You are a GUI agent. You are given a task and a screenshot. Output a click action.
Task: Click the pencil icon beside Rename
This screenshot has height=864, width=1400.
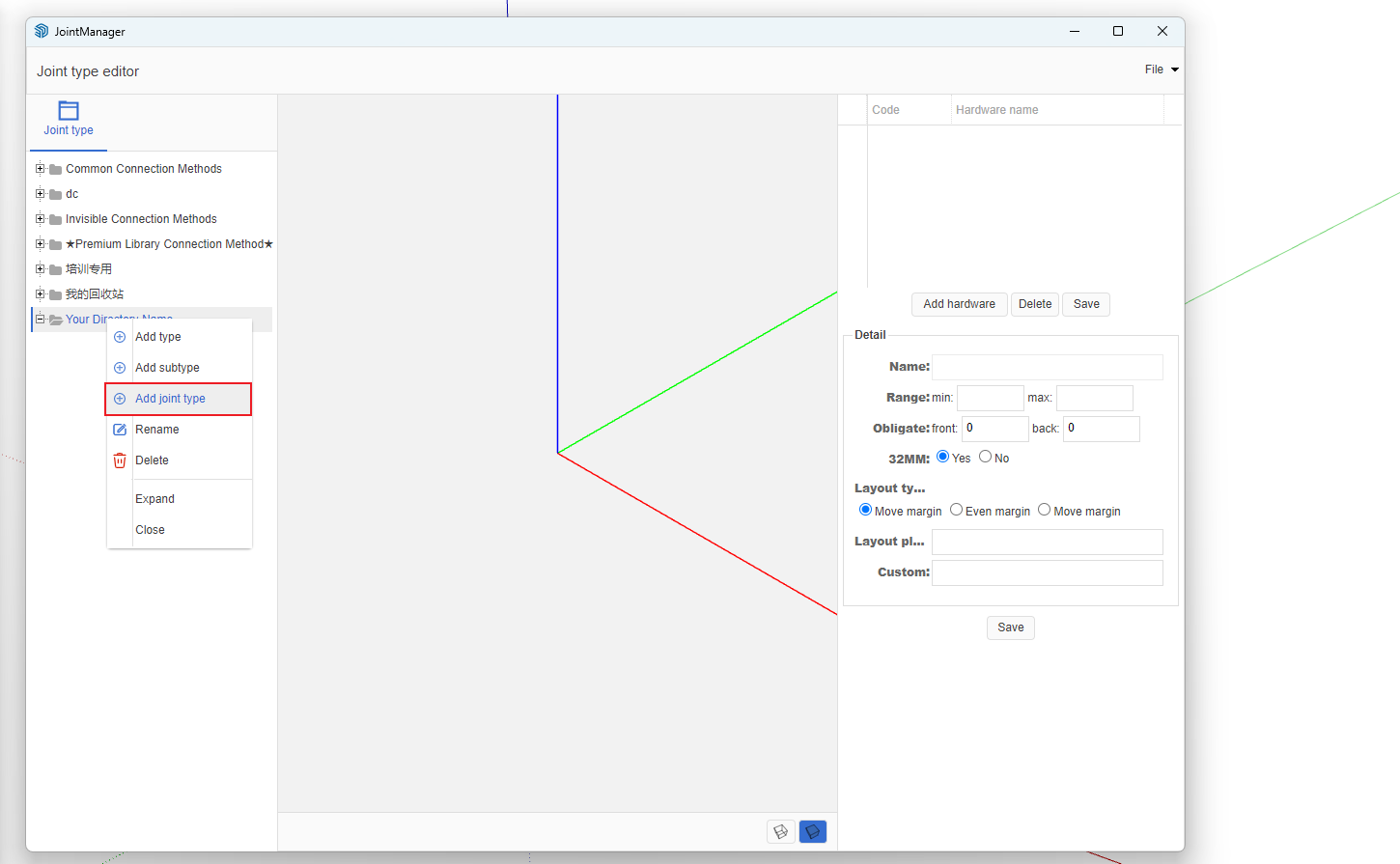coord(120,430)
